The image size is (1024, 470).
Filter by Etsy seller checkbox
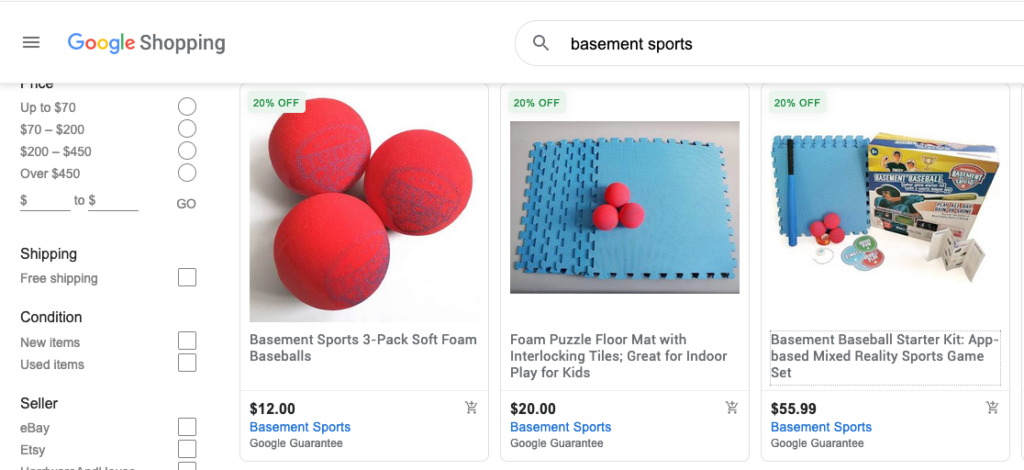[x=187, y=450]
